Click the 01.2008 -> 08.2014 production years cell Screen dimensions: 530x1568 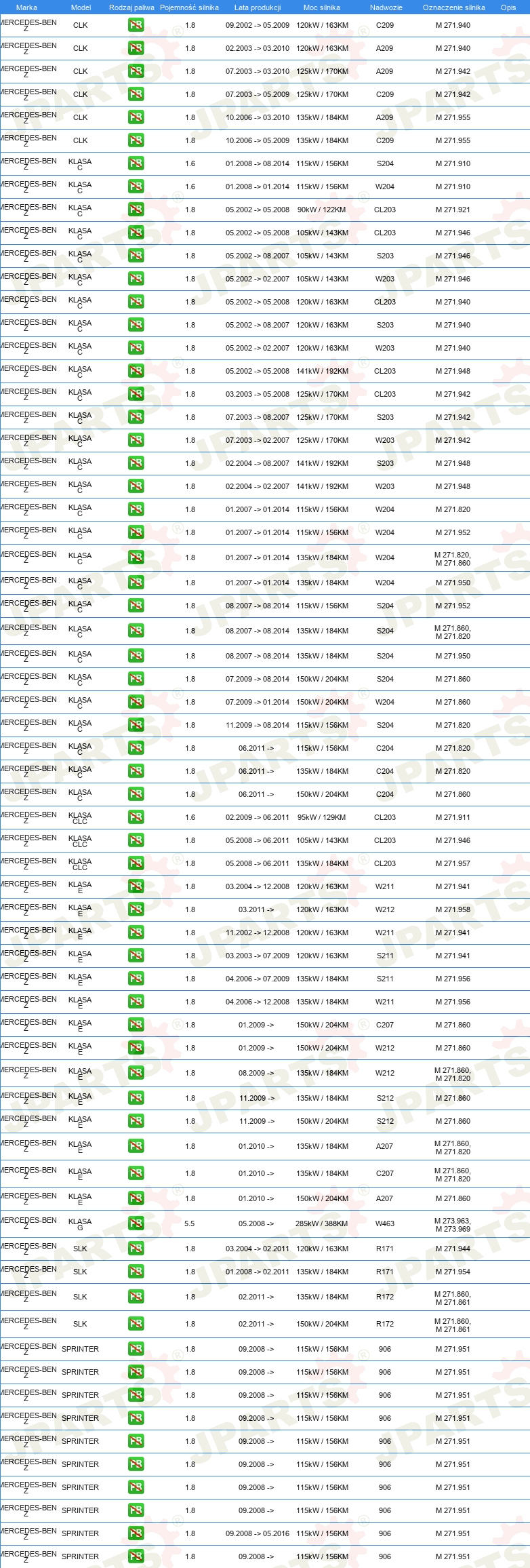coord(258,164)
